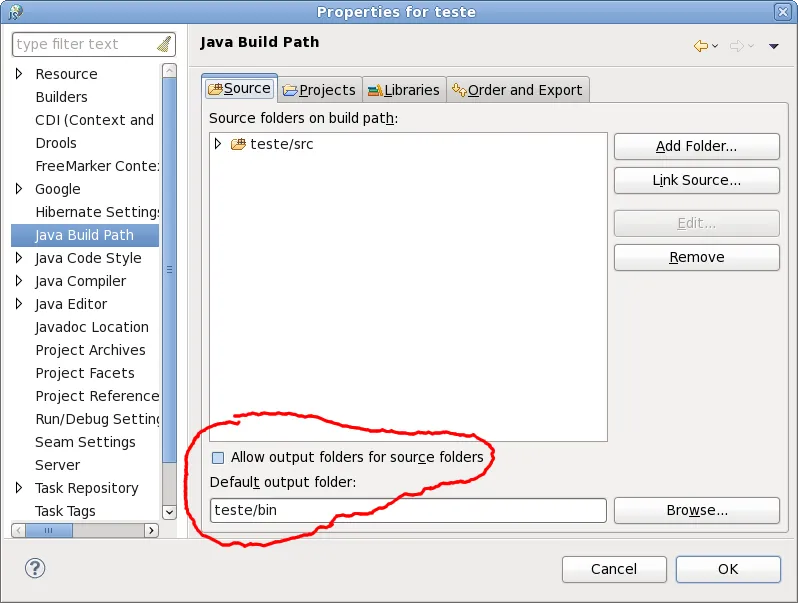798x603 pixels.
Task: Close the Properties for teste dialog
Action: pos(783,12)
